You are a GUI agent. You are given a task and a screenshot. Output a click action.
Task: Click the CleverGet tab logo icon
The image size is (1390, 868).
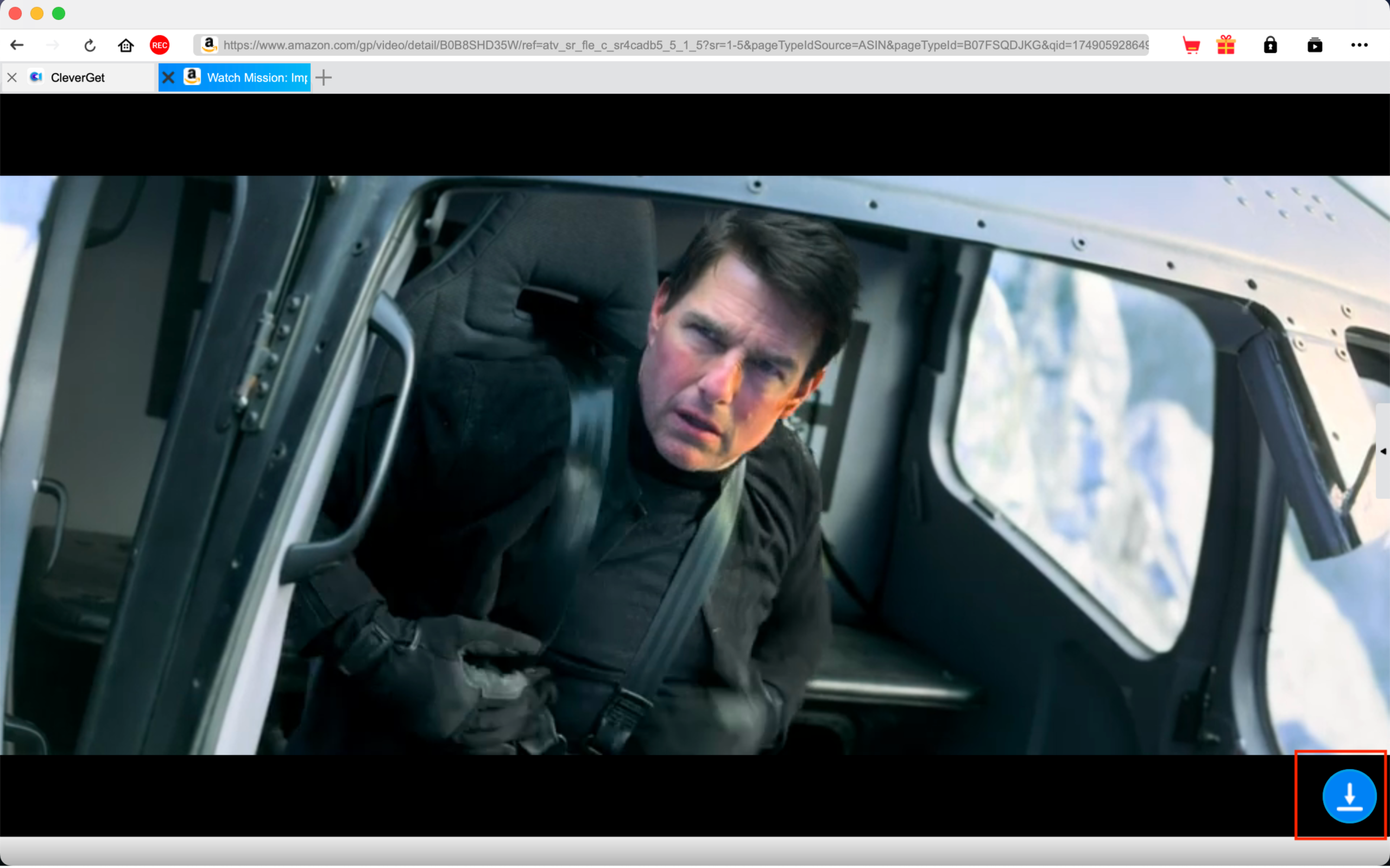coord(36,77)
